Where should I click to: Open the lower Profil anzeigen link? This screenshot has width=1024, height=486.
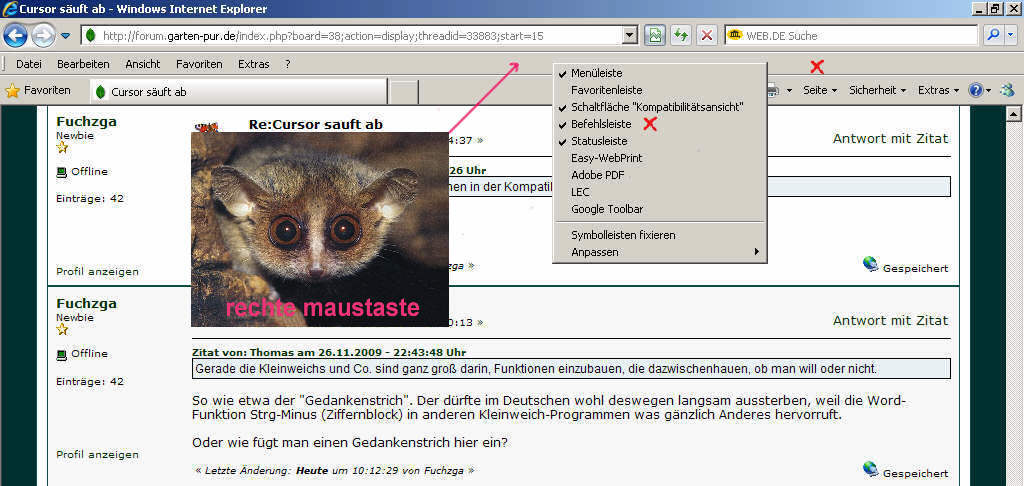point(97,454)
